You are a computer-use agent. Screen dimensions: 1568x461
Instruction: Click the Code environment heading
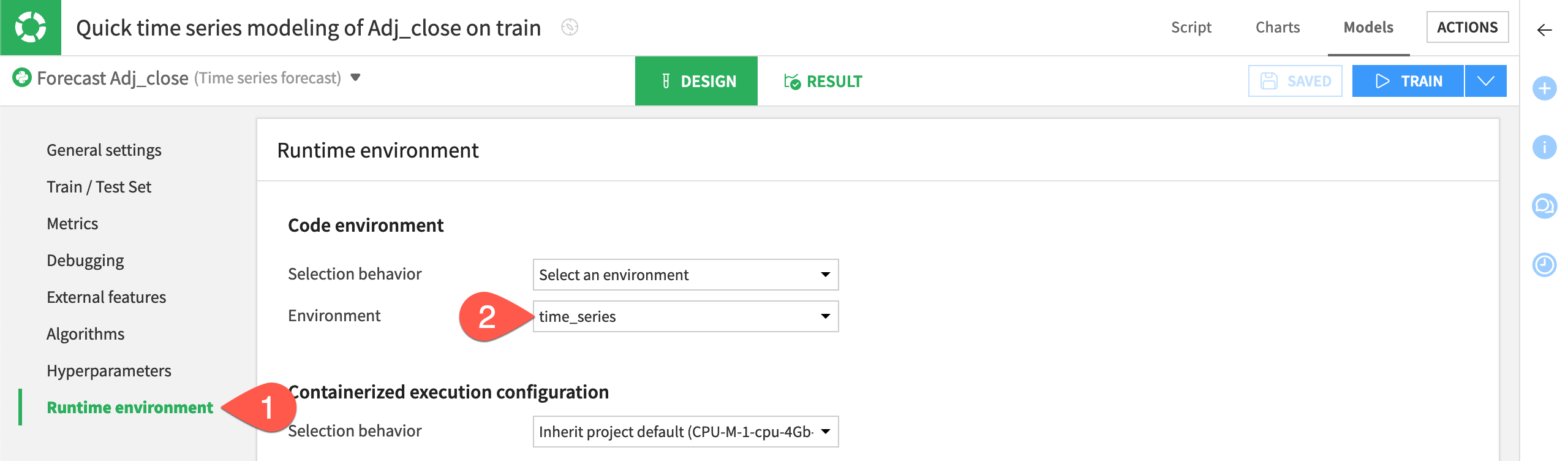click(366, 226)
